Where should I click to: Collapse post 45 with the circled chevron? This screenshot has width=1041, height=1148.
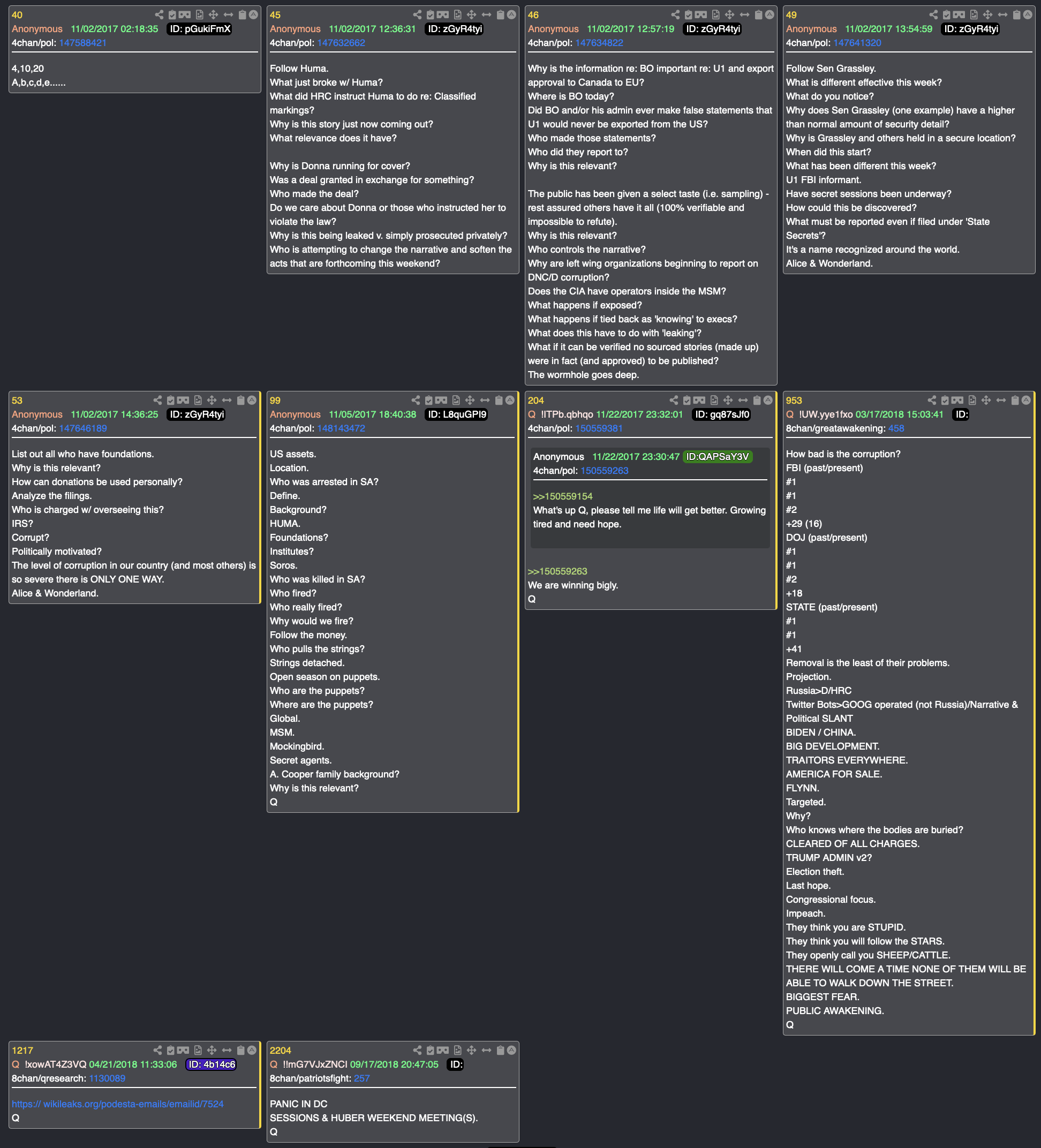pyautogui.click(x=511, y=15)
